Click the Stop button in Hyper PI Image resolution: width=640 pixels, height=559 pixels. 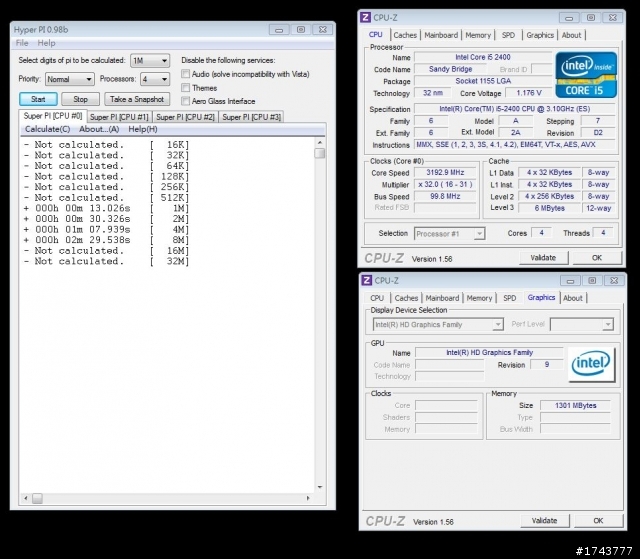(x=80, y=99)
